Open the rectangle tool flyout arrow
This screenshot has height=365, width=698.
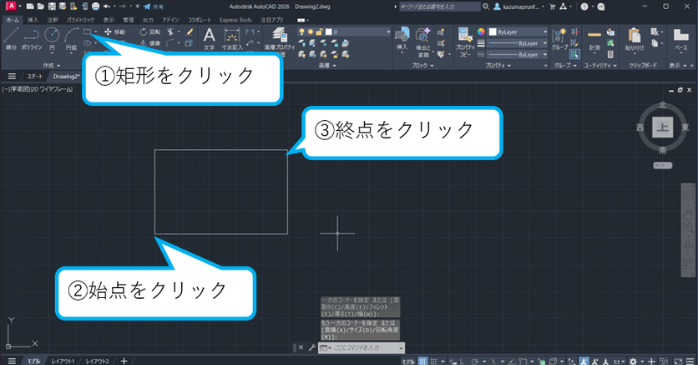tap(95, 32)
